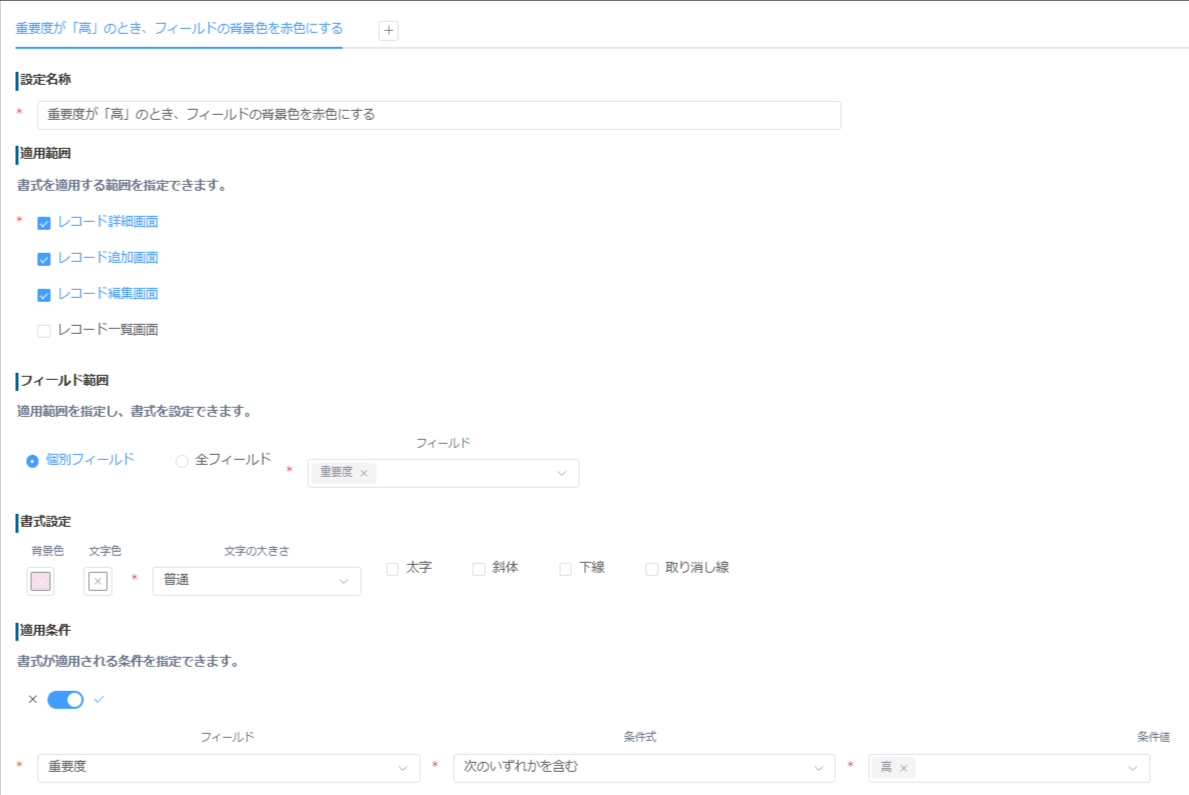Select the 全フィールド radio button
The height and width of the screenshot is (795, 1189).
click(x=182, y=461)
